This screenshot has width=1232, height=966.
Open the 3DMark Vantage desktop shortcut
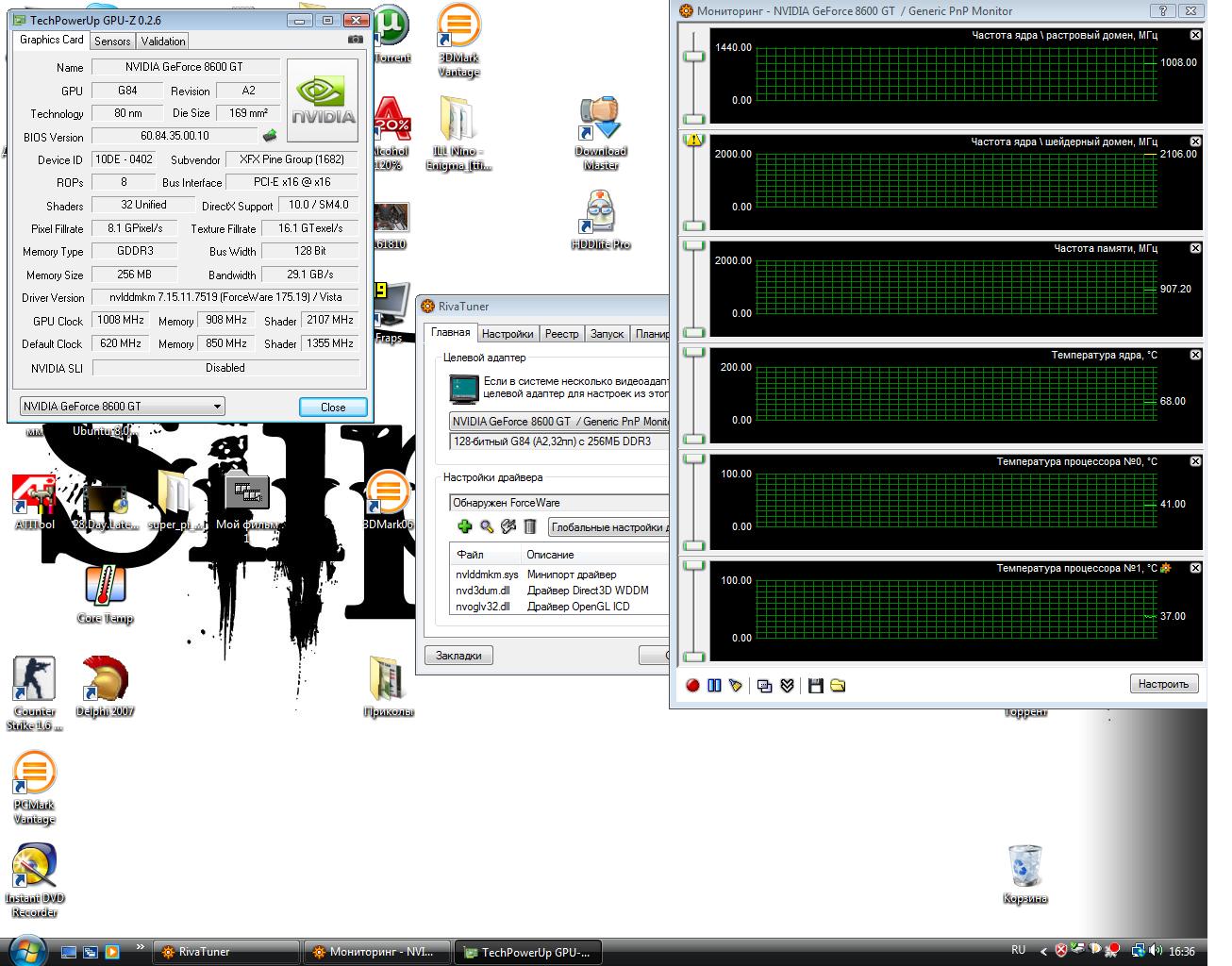(x=459, y=41)
